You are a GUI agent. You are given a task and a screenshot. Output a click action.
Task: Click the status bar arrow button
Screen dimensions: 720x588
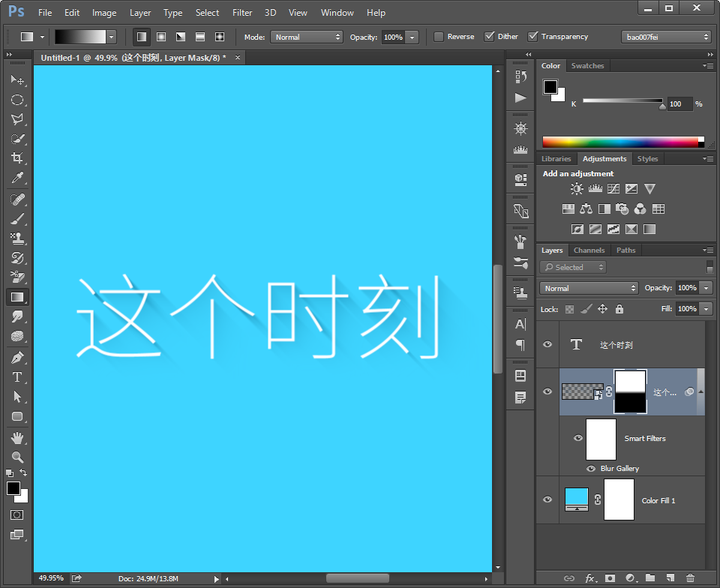click(x=216, y=579)
